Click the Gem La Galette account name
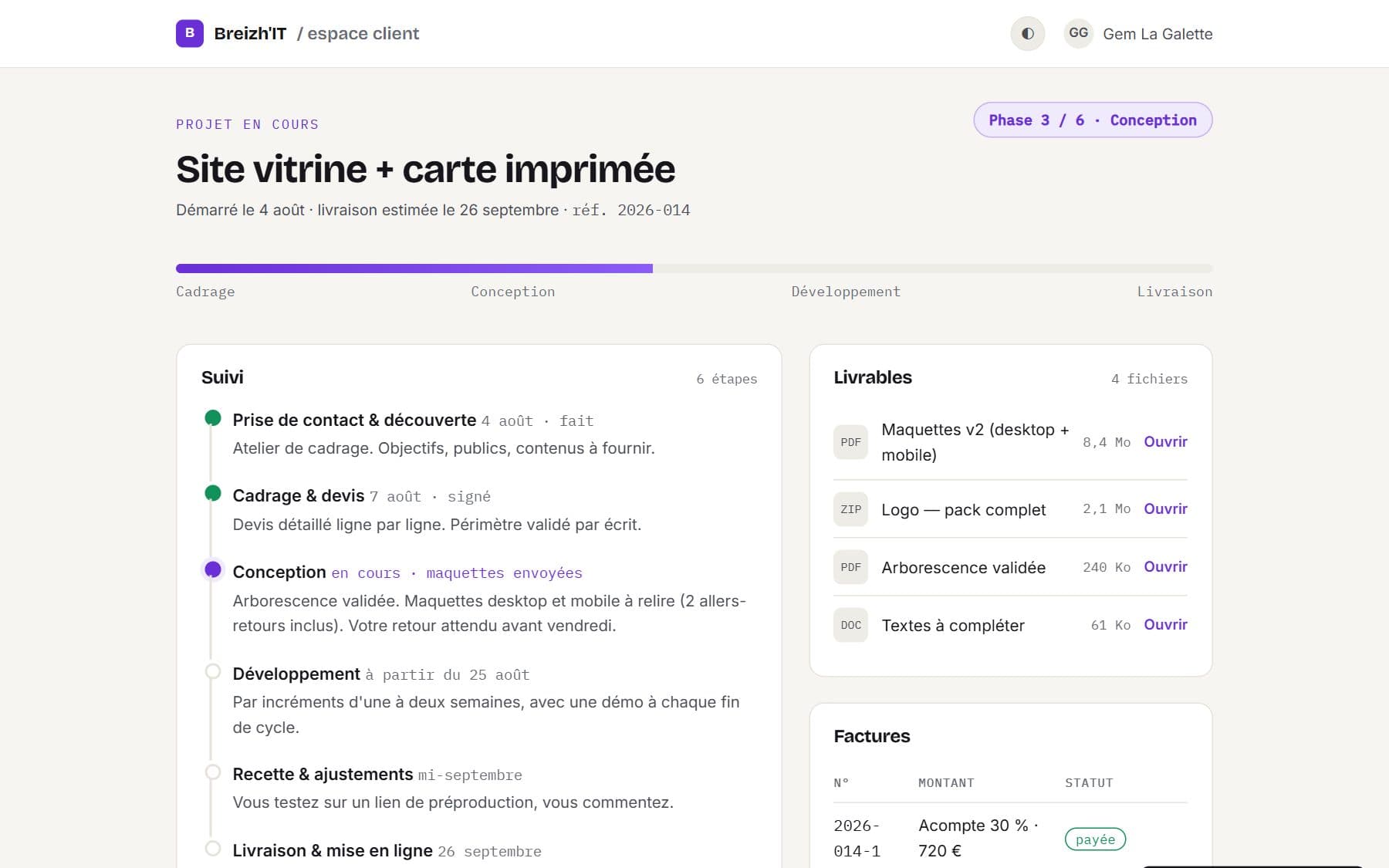 coord(1157,34)
